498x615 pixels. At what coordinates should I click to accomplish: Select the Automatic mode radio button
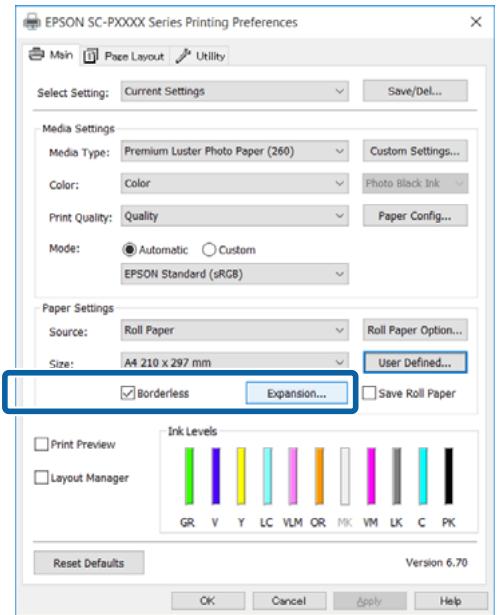(x=129, y=249)
